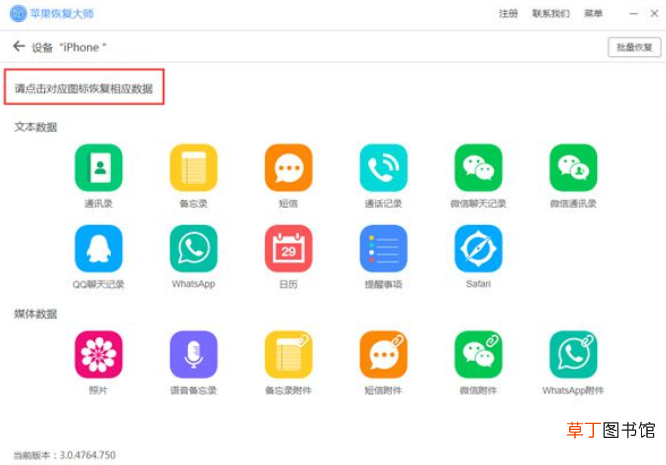Viewport: 666px width, 465px height.
Task: Click the 媒体数据 section heading
Action: pos(36,314)
